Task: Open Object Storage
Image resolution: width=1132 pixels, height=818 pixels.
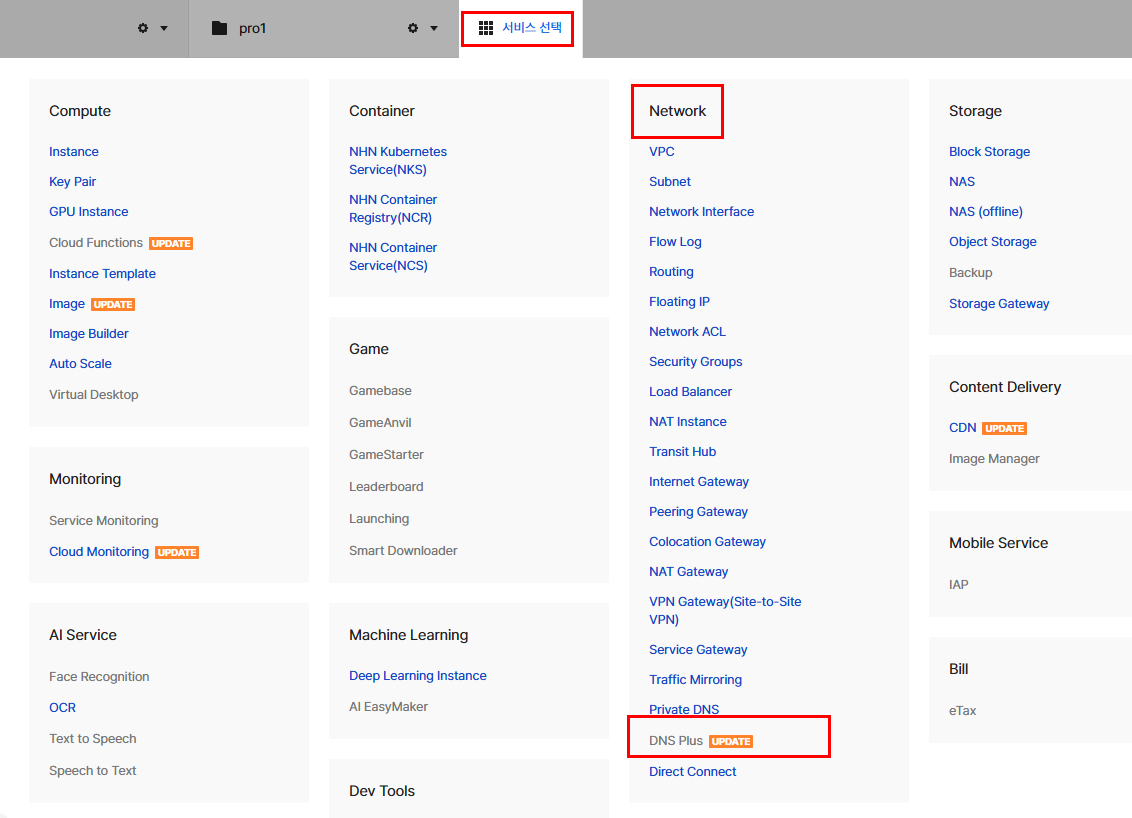Action: (993, 242)
